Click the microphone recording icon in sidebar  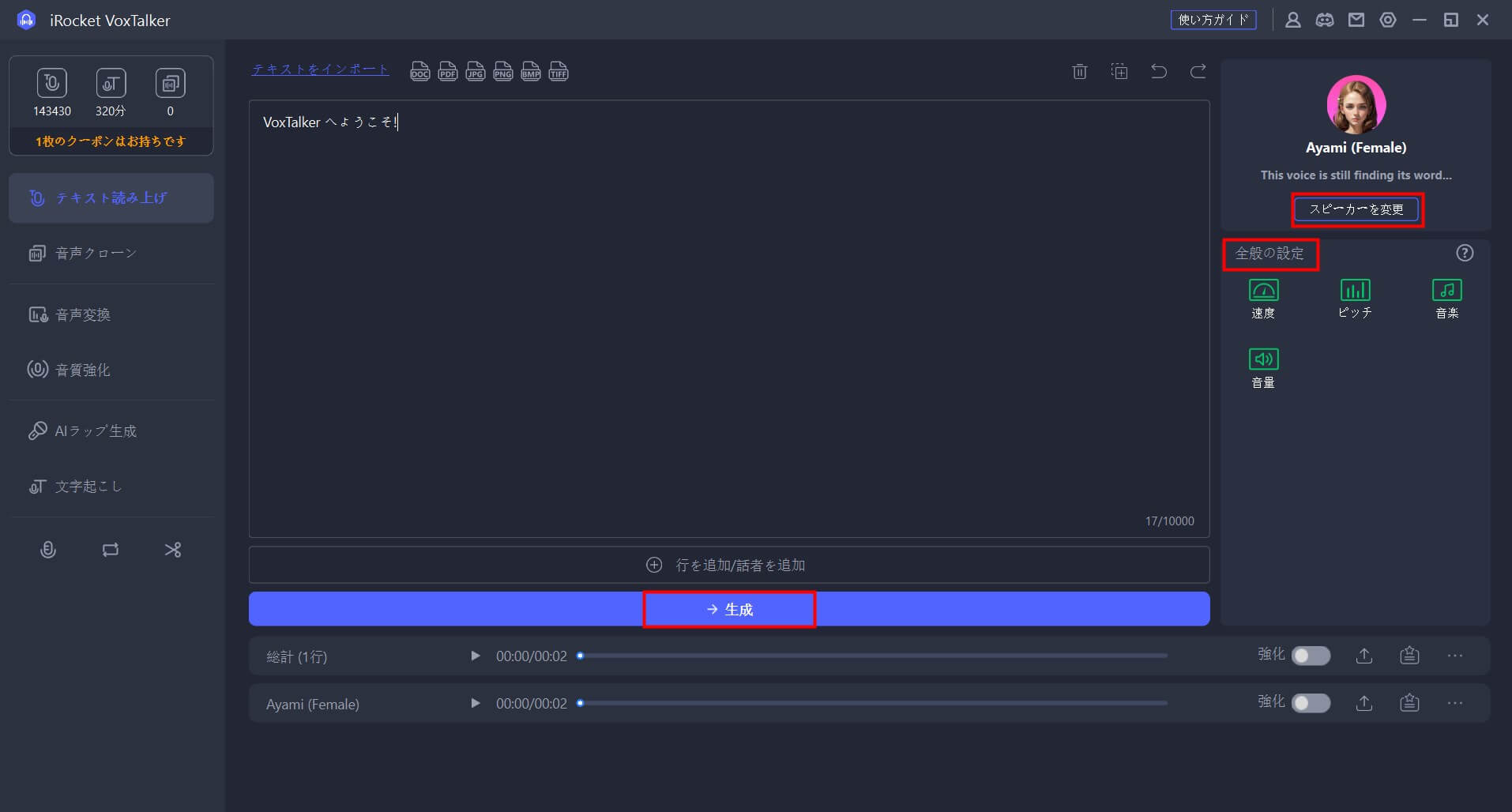[x=48, y=550]
